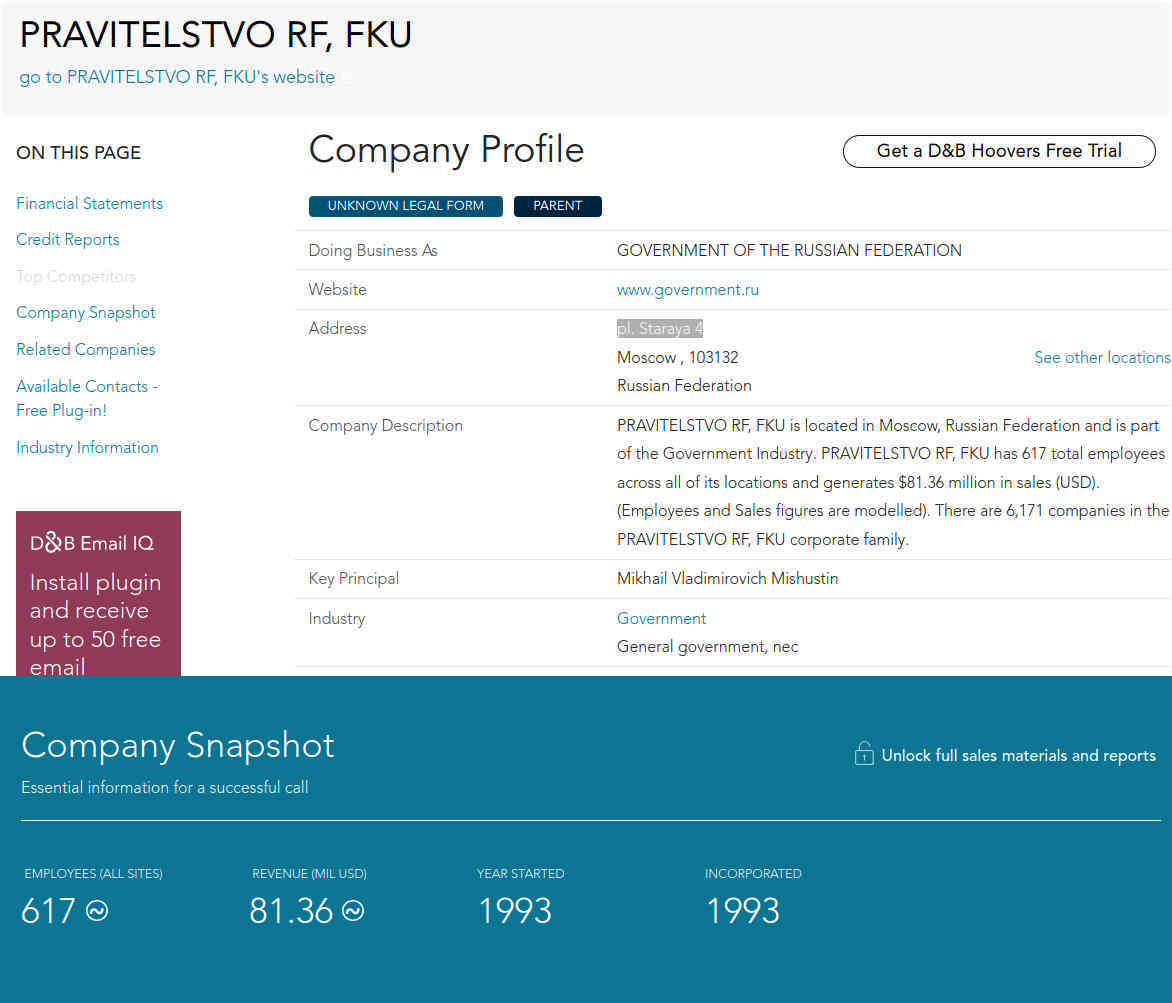The width and height of the screenshot is (1172, 1003).
Task: Jump to Credit Reports section
Action: [67, 240]
